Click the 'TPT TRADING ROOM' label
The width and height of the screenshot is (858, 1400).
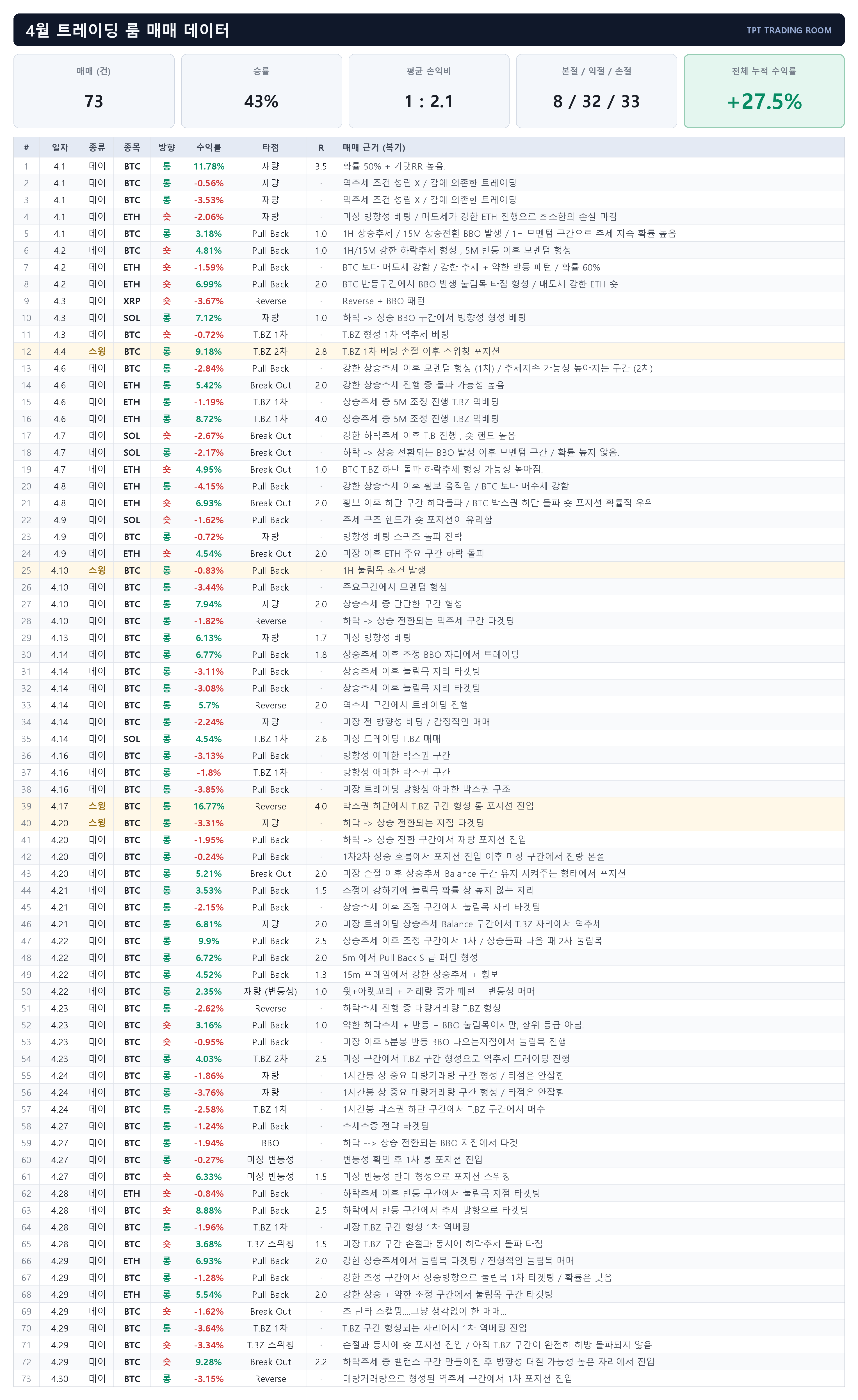tap(789, 31)
